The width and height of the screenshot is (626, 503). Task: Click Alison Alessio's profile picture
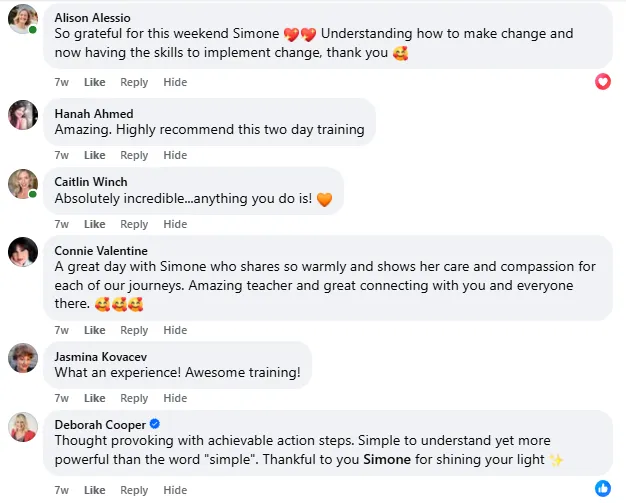[x=22, y=19]
